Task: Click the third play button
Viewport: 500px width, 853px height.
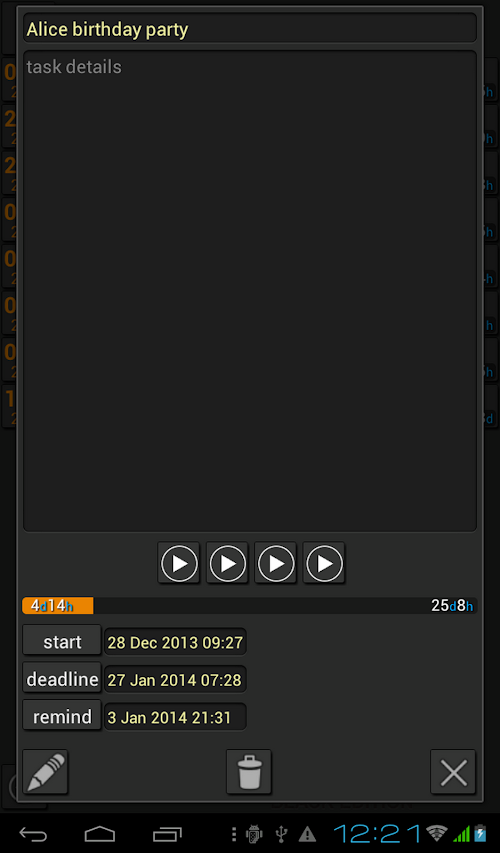Action: point(276,563)
